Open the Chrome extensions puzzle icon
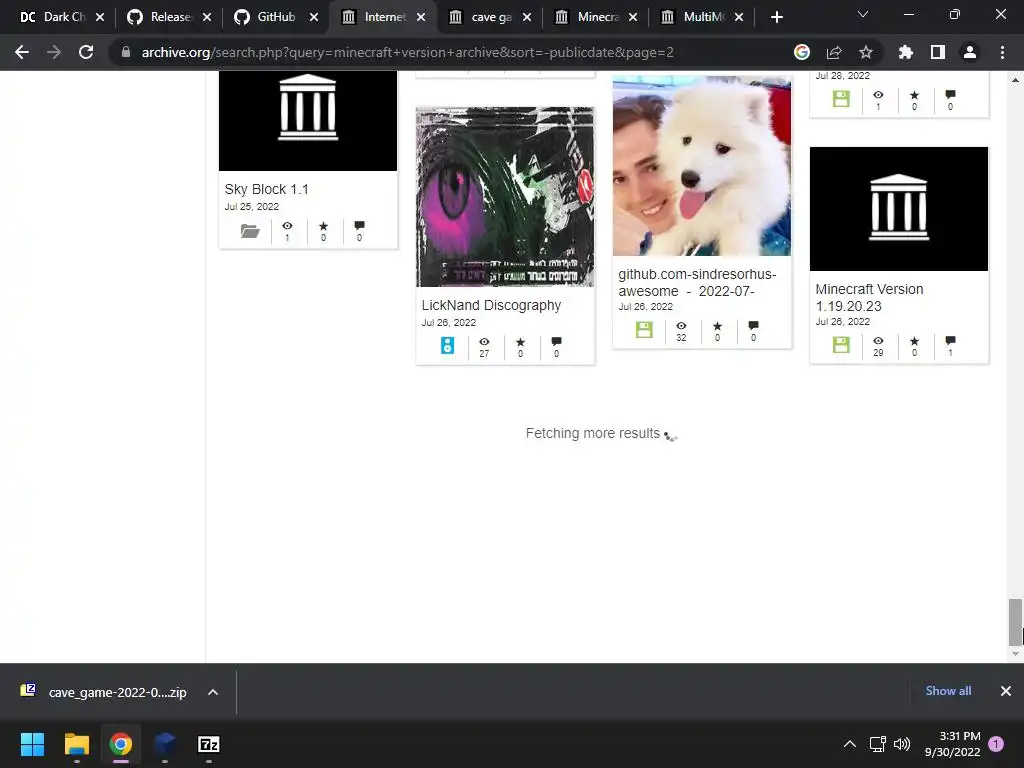The image size is (1024, 768). point(906,52)
